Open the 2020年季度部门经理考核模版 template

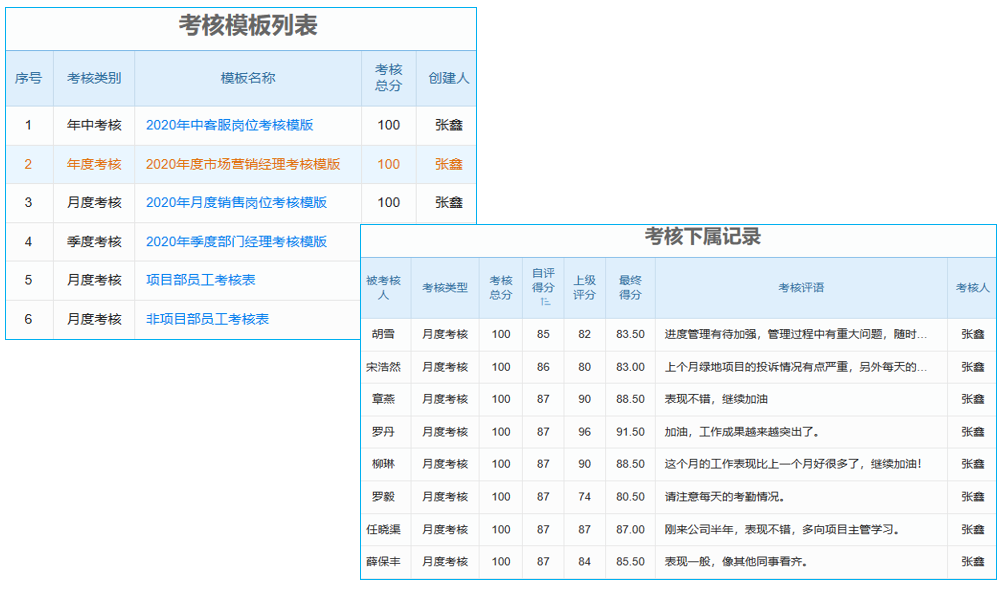pos(236,241)
